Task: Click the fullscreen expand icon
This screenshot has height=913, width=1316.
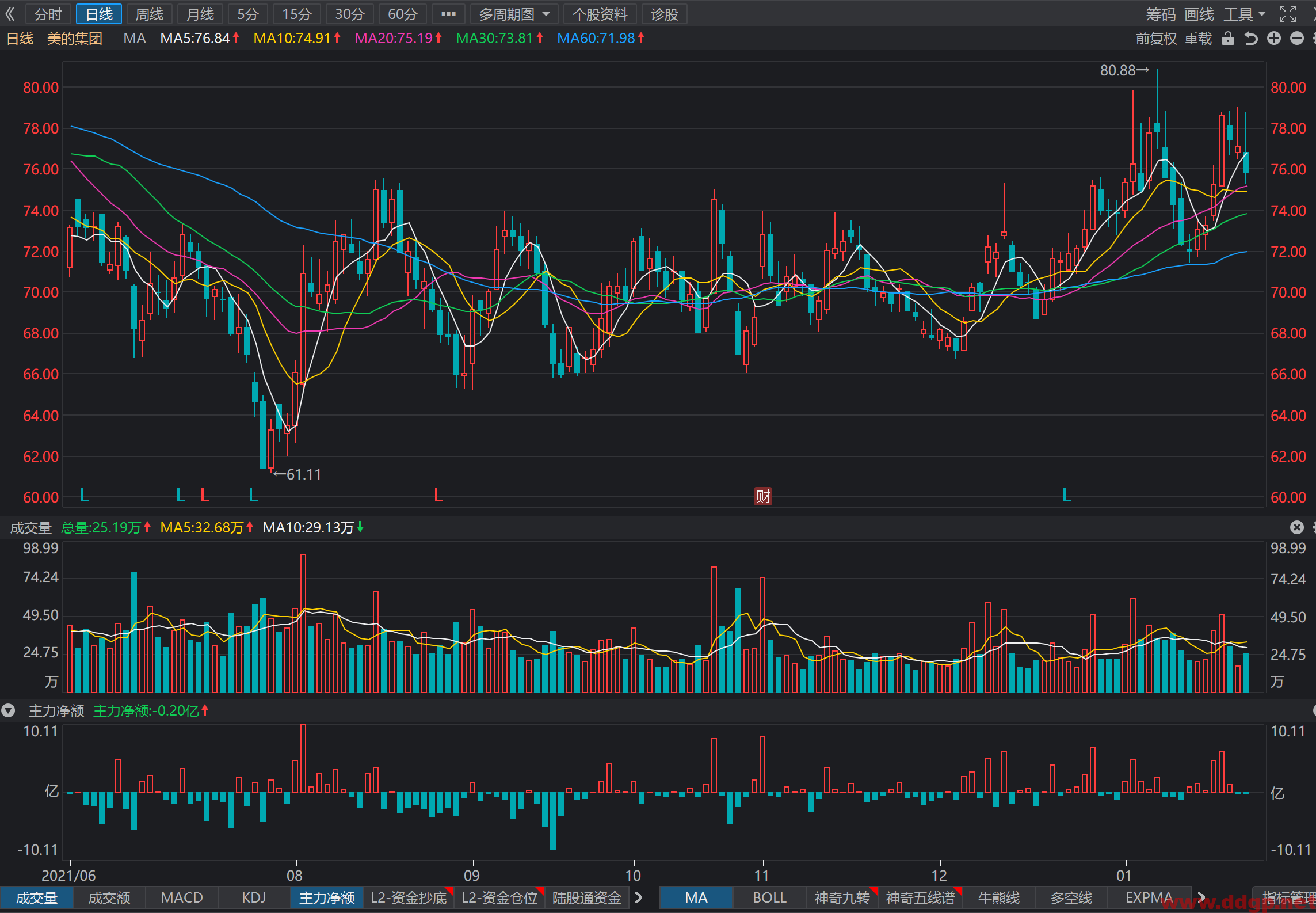Action: pos(1288,14)
